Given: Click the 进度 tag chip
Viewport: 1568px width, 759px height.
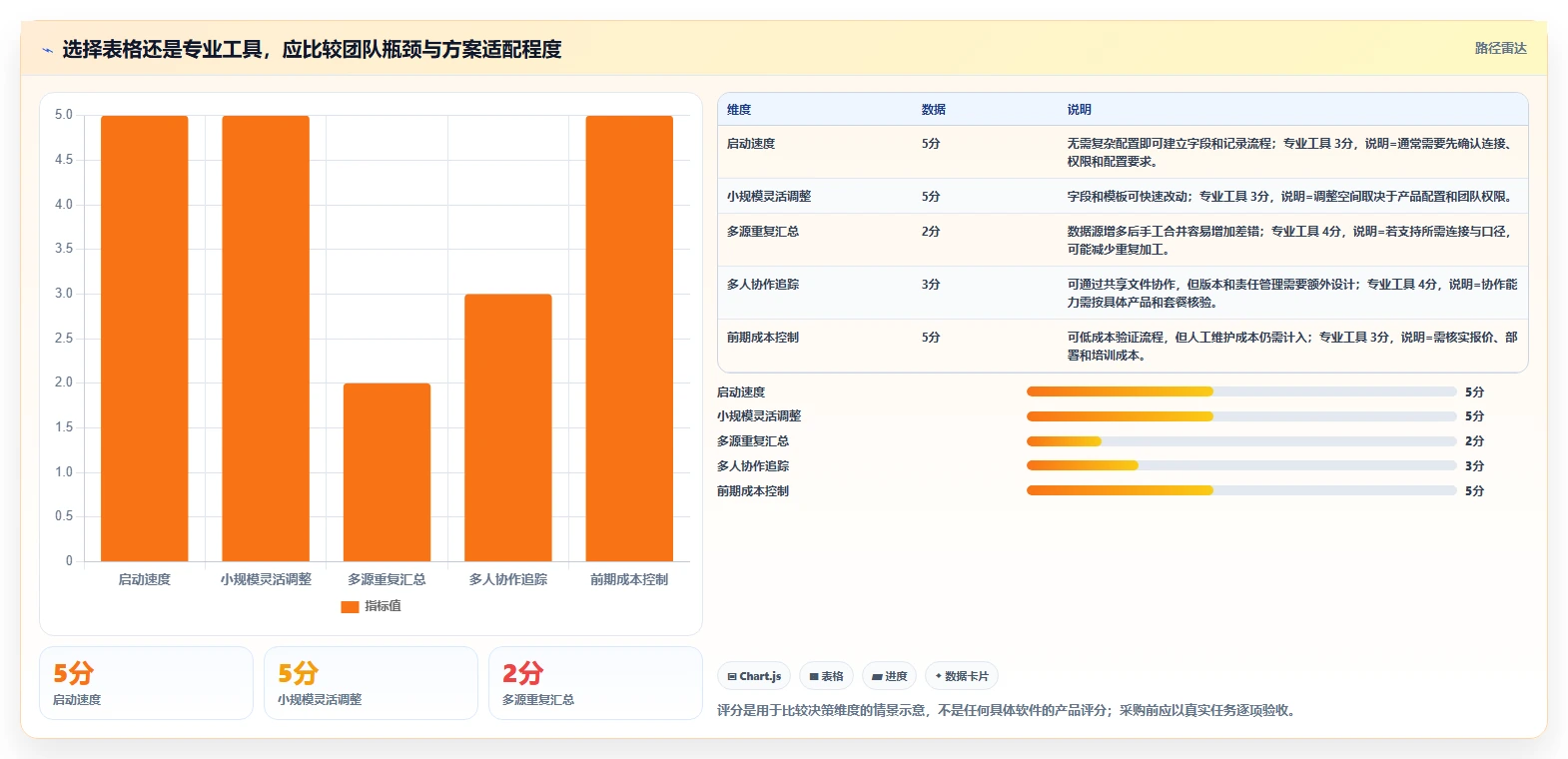Looking at the screenshot, I should (x=889, y=676).
